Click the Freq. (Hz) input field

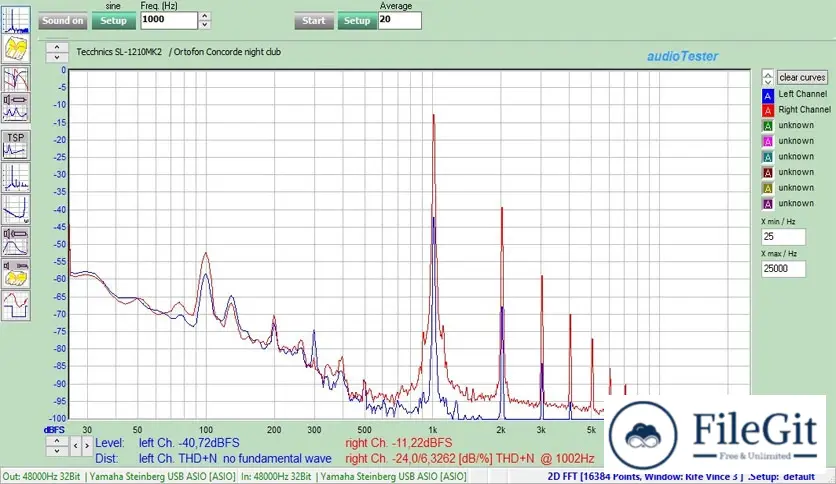[x=168, y=20]
